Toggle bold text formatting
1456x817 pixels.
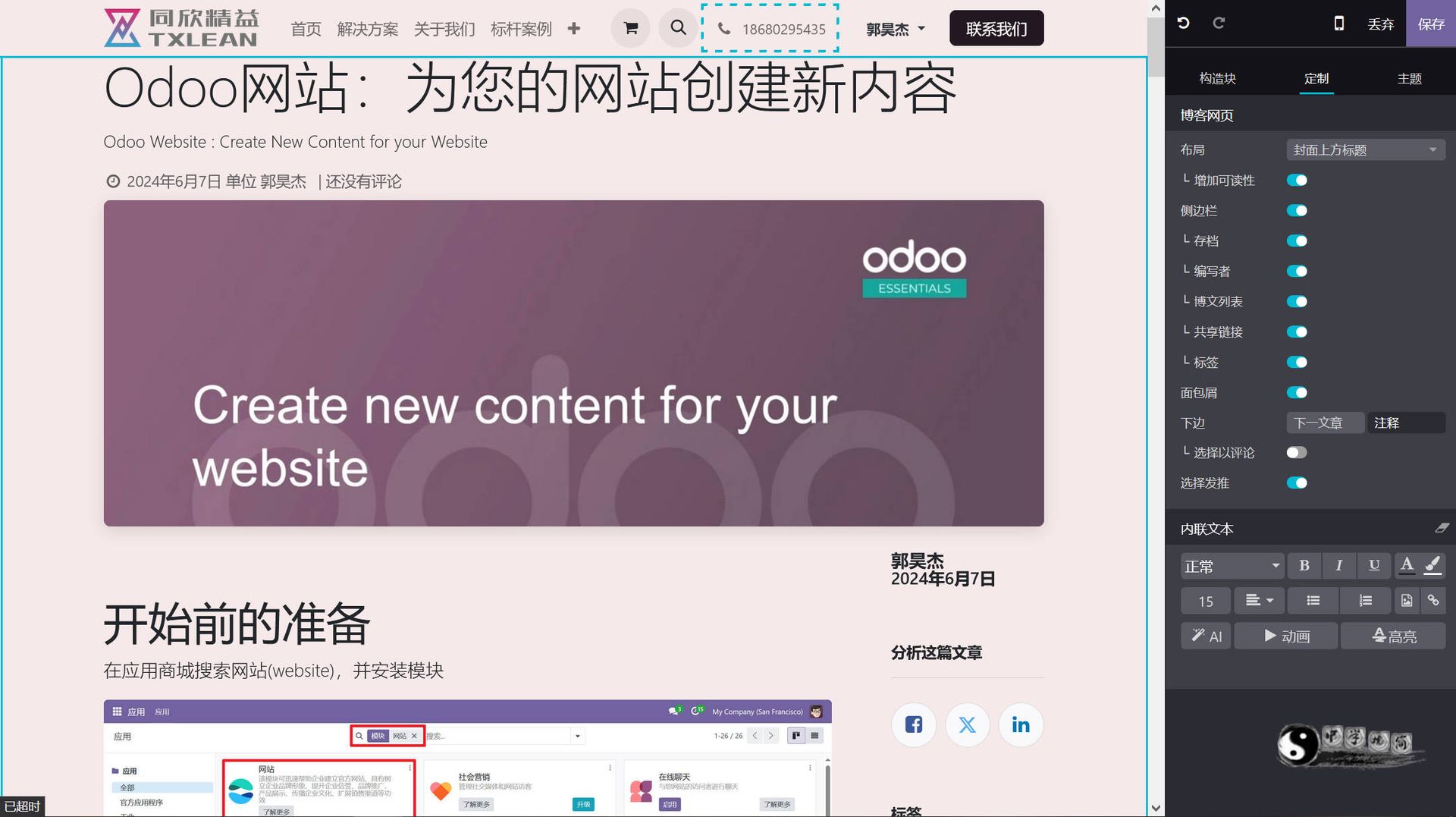(x=1304, y=565)
